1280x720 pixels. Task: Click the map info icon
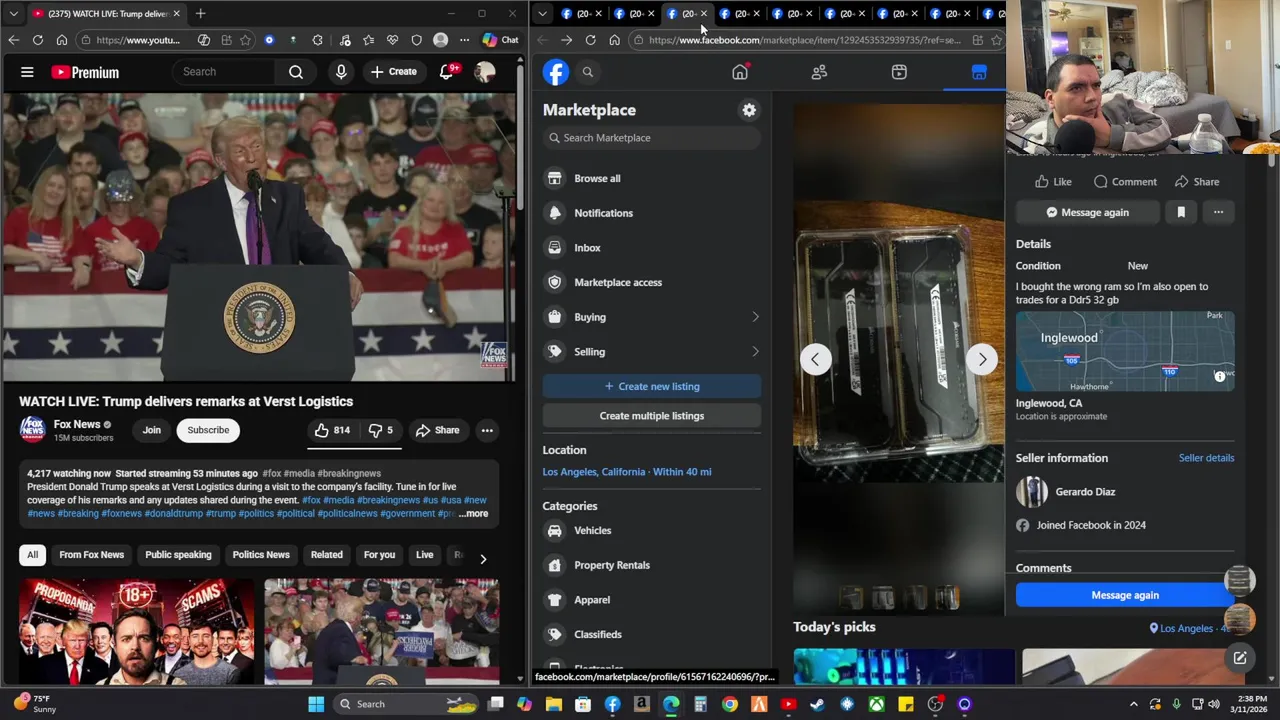click(x=1220, y=376)
